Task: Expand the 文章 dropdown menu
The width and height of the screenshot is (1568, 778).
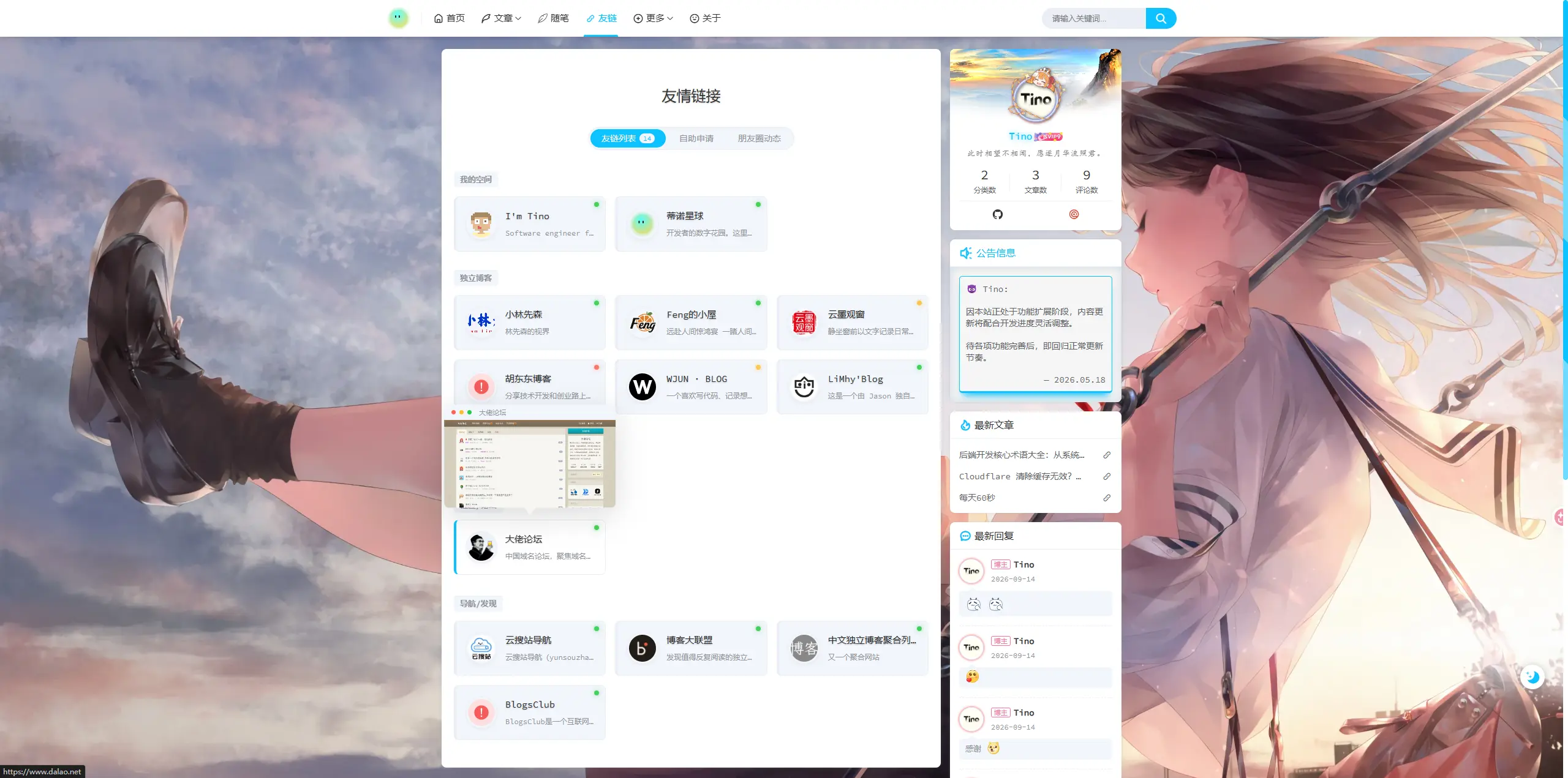Action: click(500, 18)
